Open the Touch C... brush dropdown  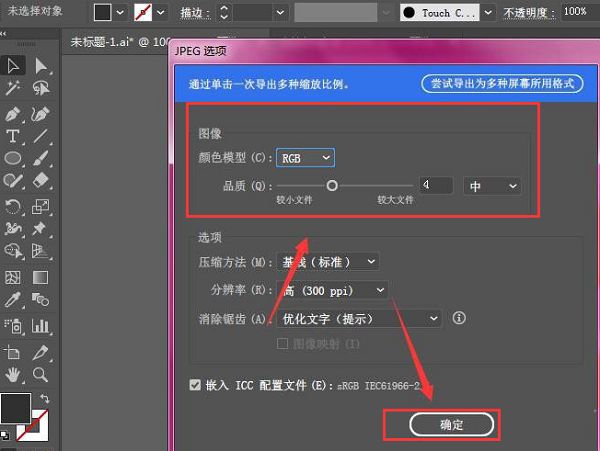(488, 13)
